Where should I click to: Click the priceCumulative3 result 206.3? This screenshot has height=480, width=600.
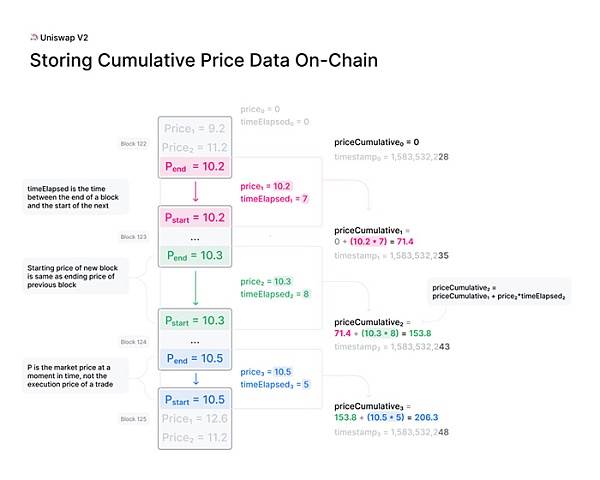(426, 417)
